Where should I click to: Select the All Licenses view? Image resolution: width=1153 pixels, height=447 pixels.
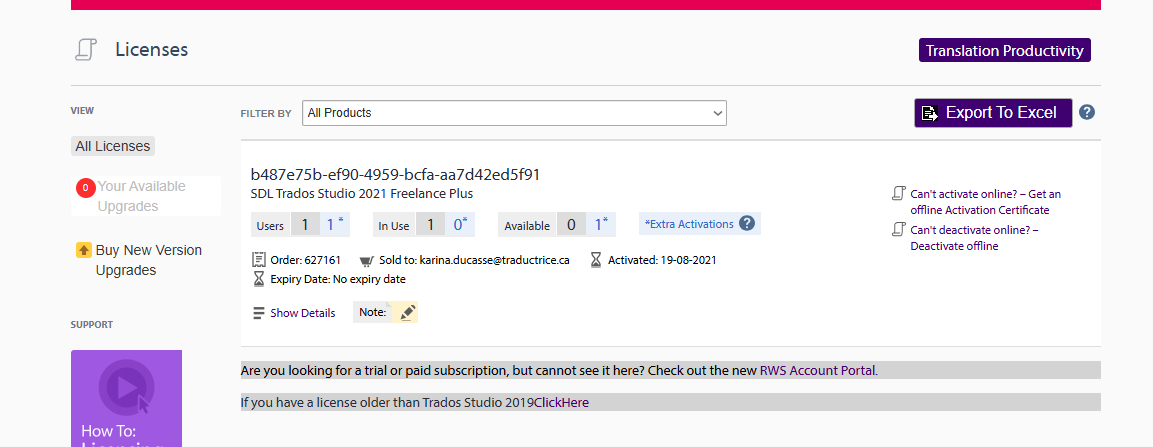113,146
